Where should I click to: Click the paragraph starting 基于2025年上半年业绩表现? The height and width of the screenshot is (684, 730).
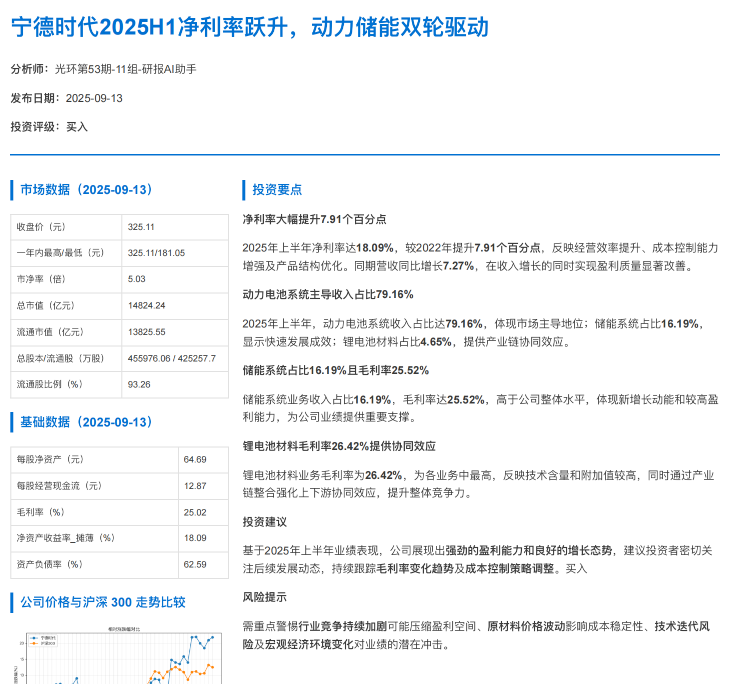(x=478, y=560)
